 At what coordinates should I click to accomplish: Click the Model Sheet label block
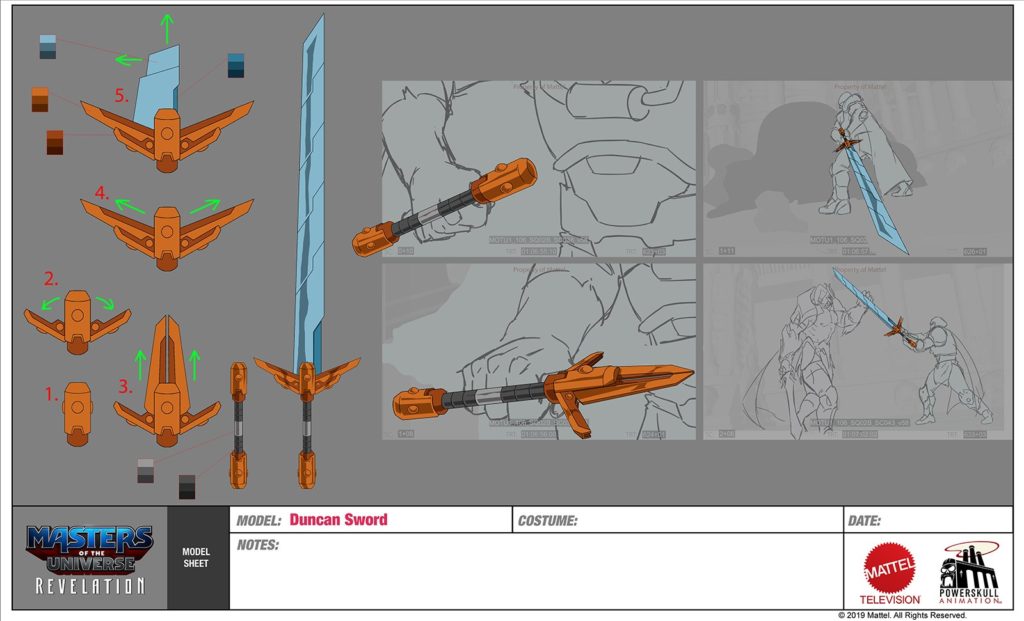tap(197, 558)
